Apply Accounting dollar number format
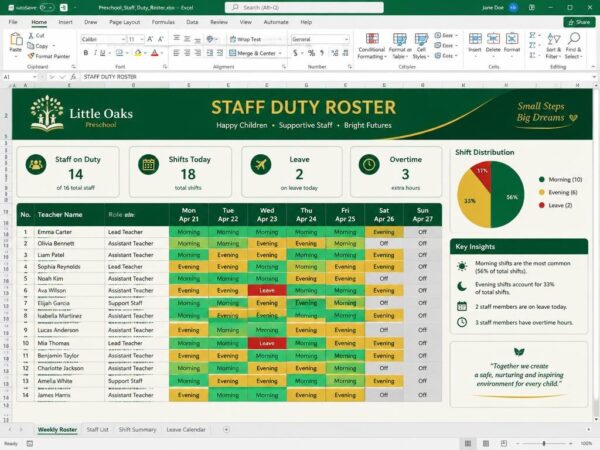 (x=295, y=53)
